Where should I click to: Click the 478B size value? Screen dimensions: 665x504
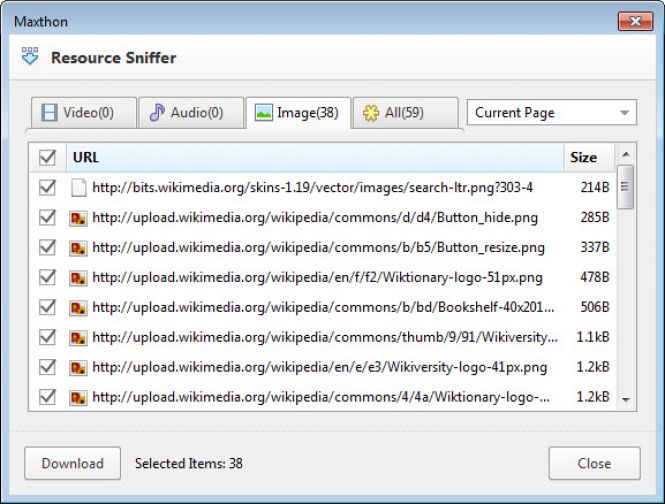click(x=595, y=277)
